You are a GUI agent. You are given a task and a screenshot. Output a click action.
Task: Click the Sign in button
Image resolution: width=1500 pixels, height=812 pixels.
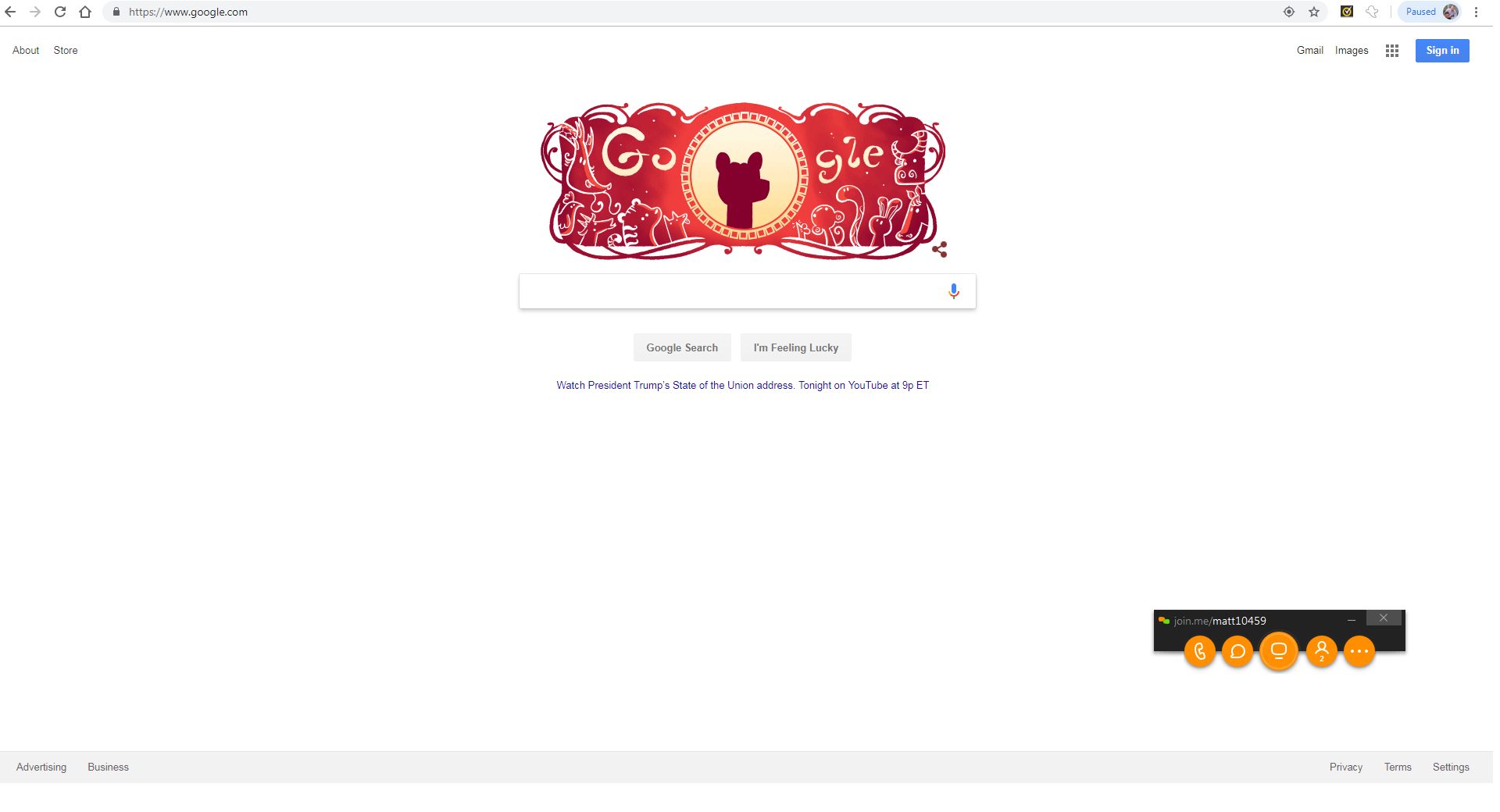(x=1442, y=51)
